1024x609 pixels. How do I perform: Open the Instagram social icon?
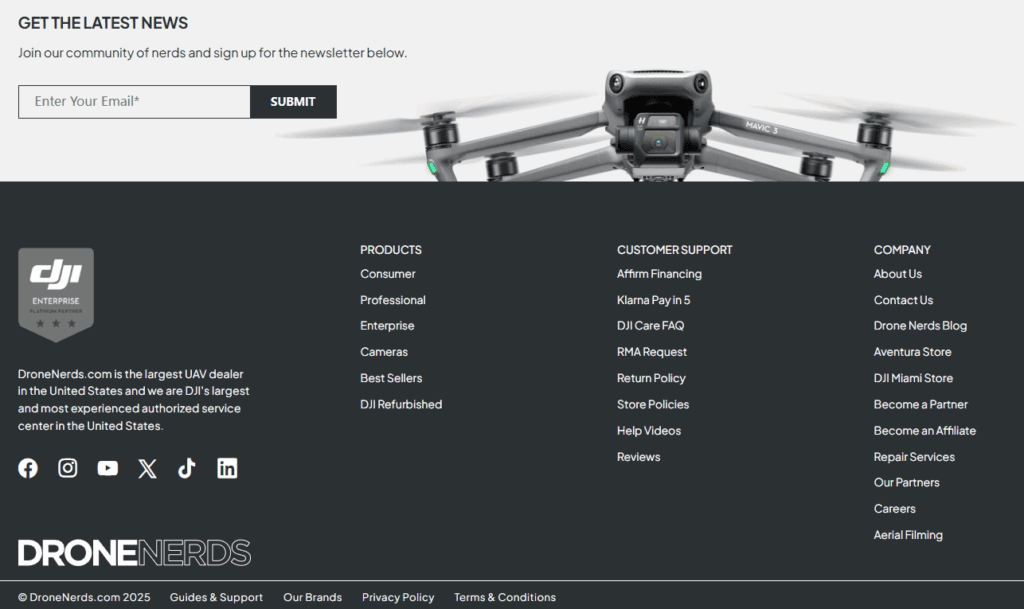[68, 468]
